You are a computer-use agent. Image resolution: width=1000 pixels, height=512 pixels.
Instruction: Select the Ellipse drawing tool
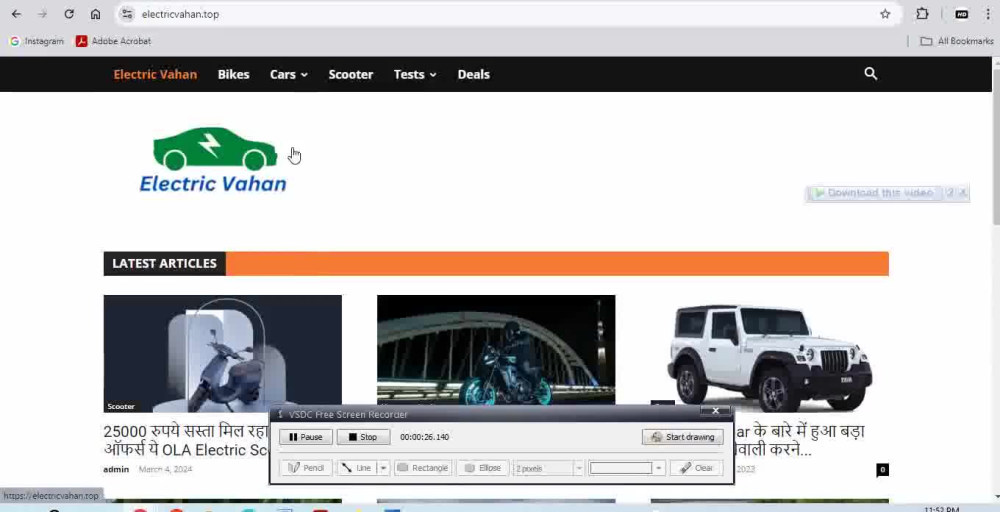[483, 468]
